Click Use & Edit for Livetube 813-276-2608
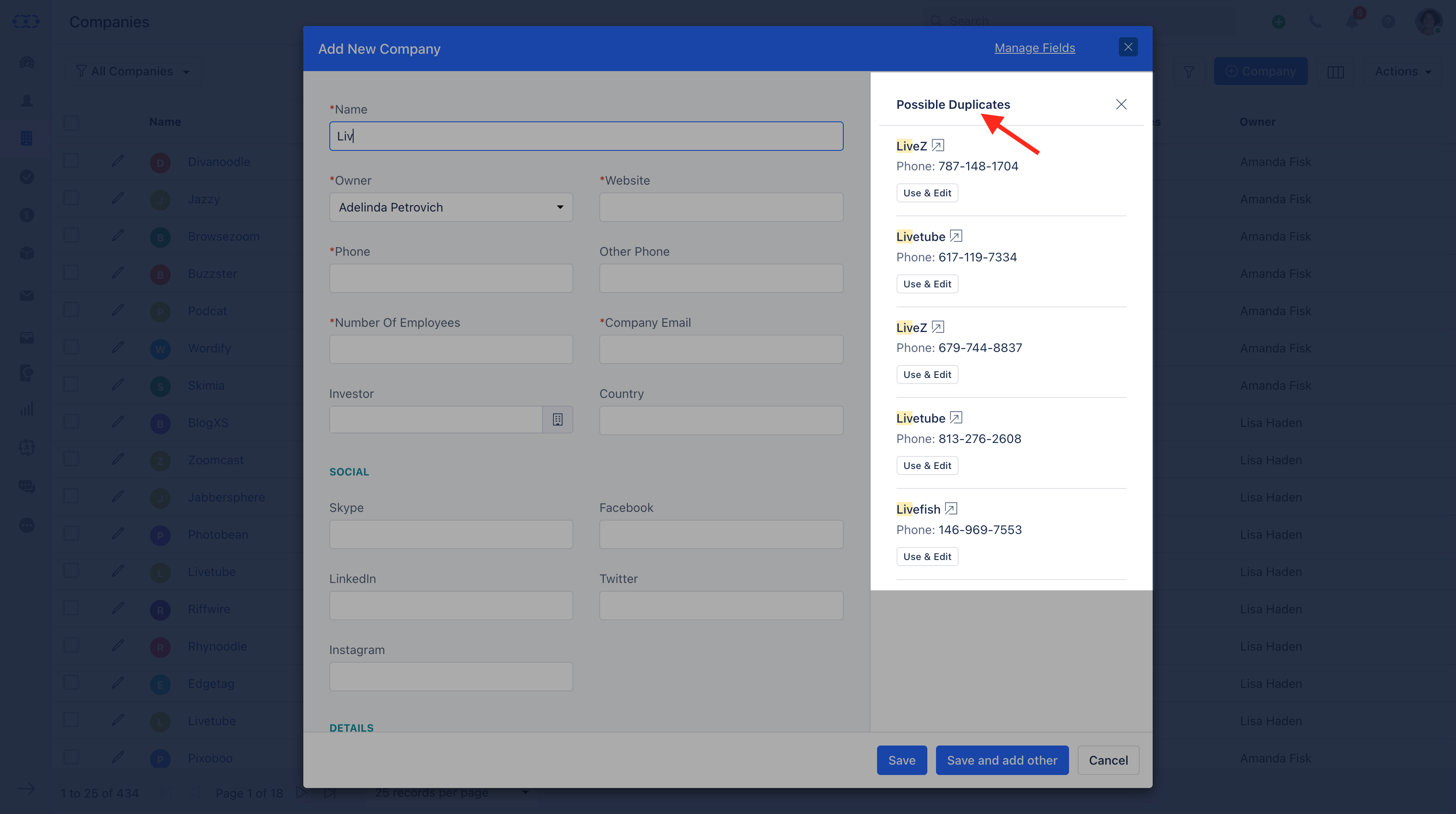Viewport: 1456px width, 814px height. pyautogui.click(x=927, y=465)
